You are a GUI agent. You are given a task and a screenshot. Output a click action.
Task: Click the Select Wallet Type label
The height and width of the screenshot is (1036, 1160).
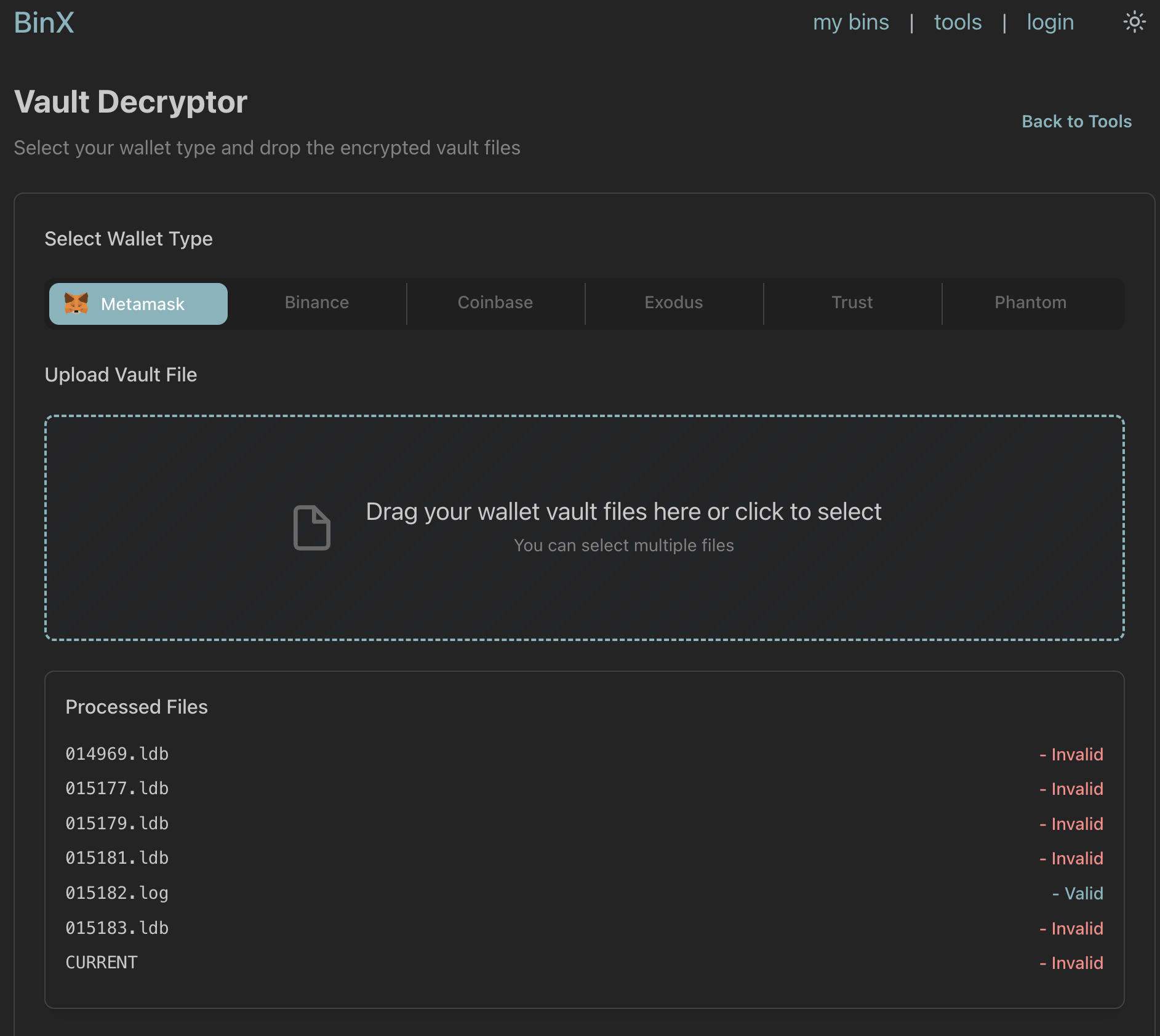click(x=129, y=239)
